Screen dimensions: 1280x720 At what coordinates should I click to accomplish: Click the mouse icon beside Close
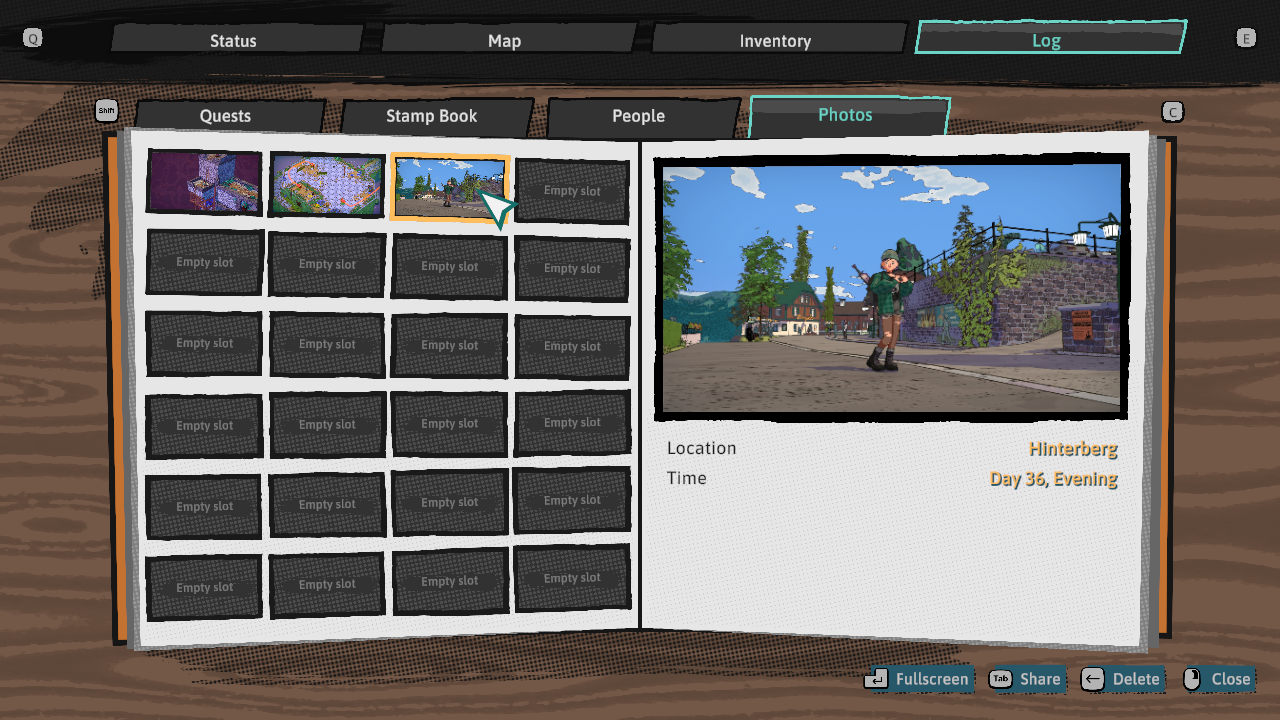pyautogui.click(x=1191, y=679)
